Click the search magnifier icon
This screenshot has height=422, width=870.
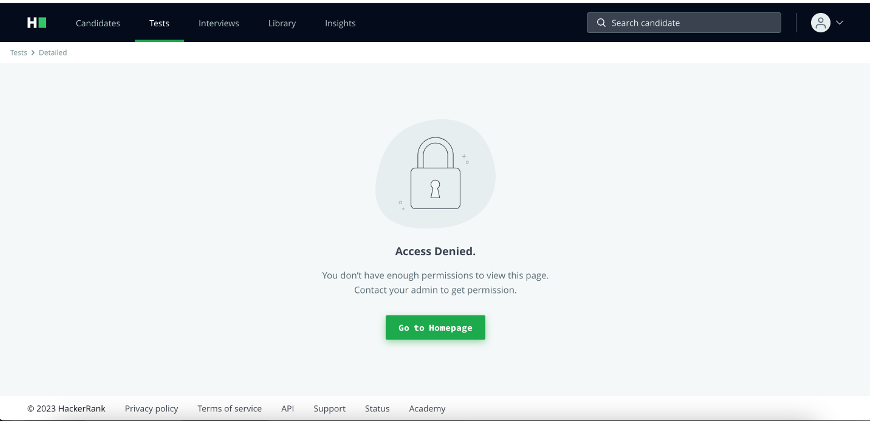click(601, 23)
